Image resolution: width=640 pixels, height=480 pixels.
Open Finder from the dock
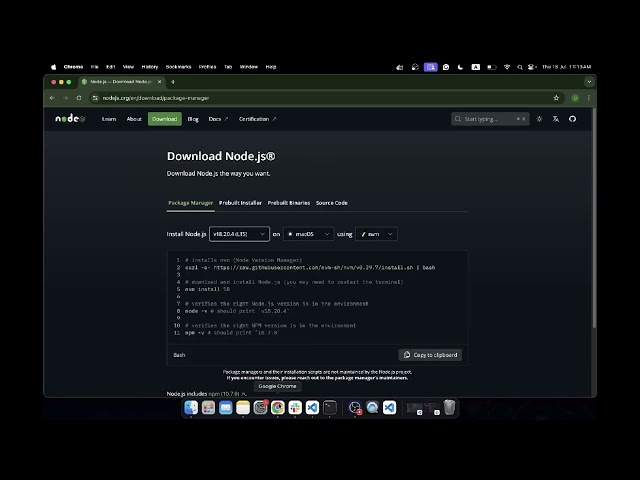pyautogui.click(x=191, y=407)
